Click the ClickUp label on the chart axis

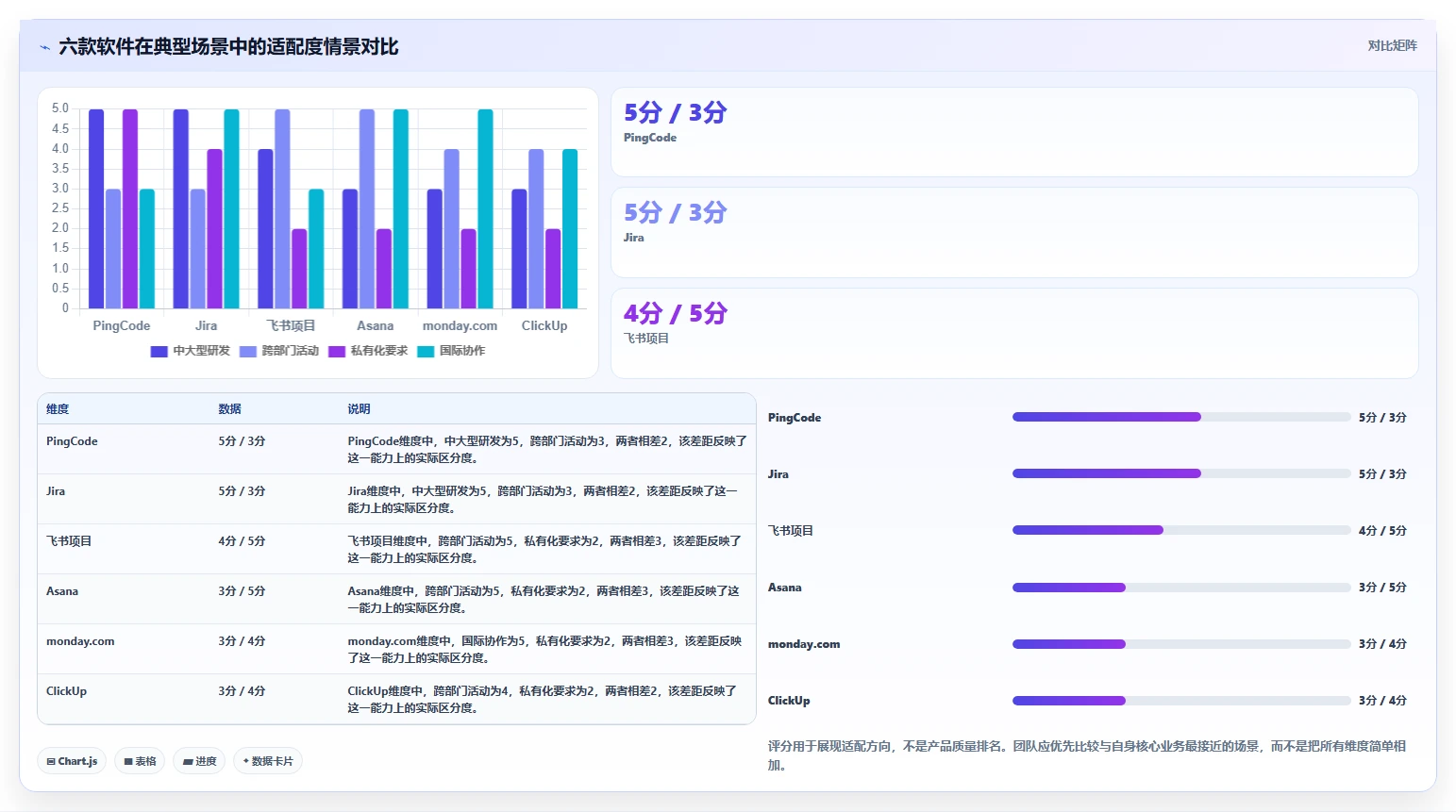point(544,325)
